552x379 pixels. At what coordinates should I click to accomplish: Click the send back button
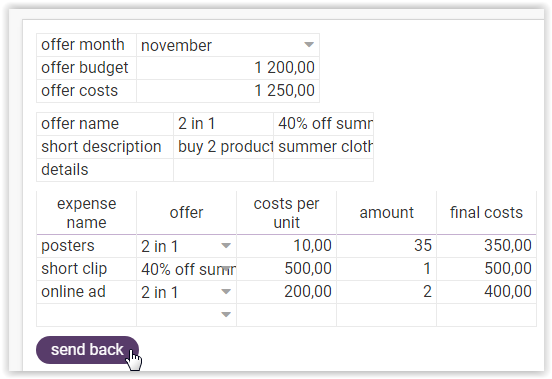point(87,350)
